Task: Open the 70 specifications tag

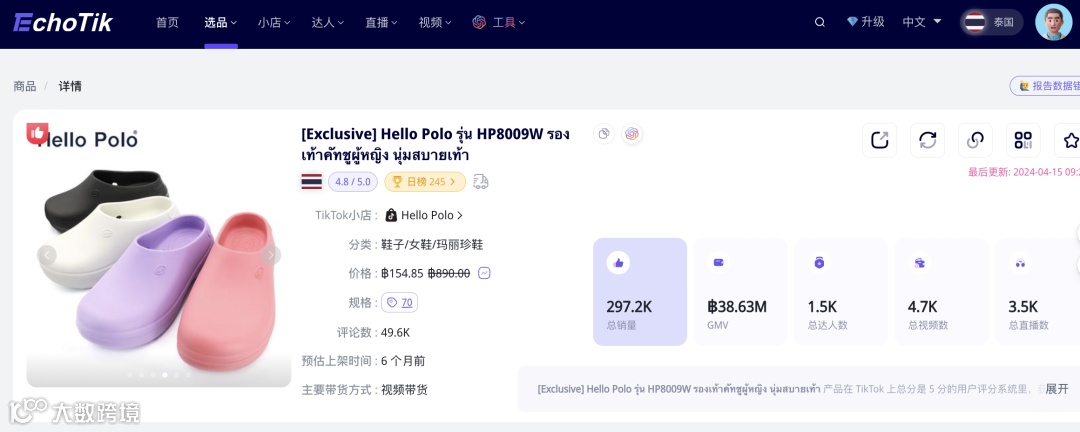Action: [x=399, y=302]
